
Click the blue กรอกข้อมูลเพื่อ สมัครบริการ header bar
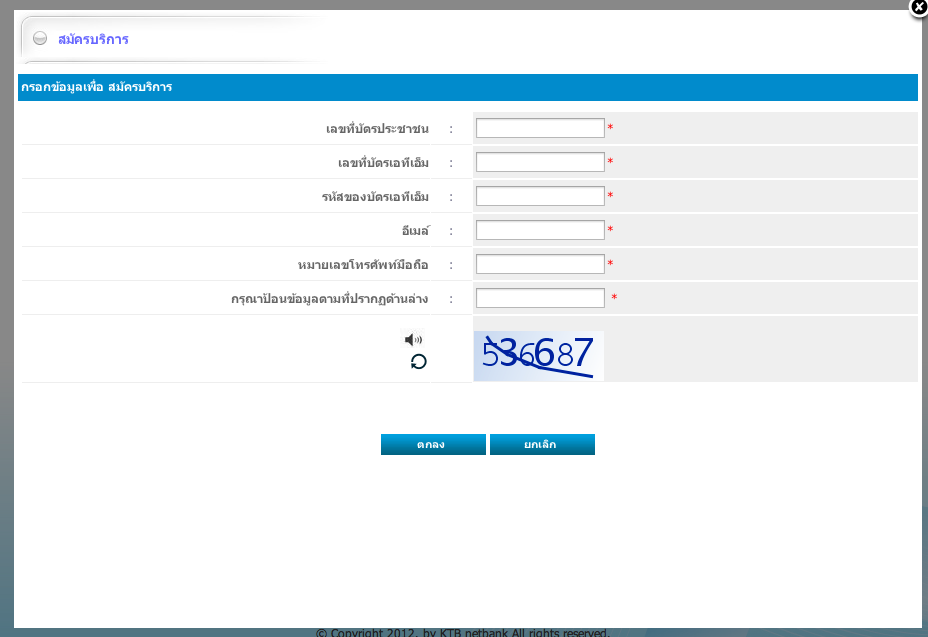pyautogui.click(x=467, y=88)
